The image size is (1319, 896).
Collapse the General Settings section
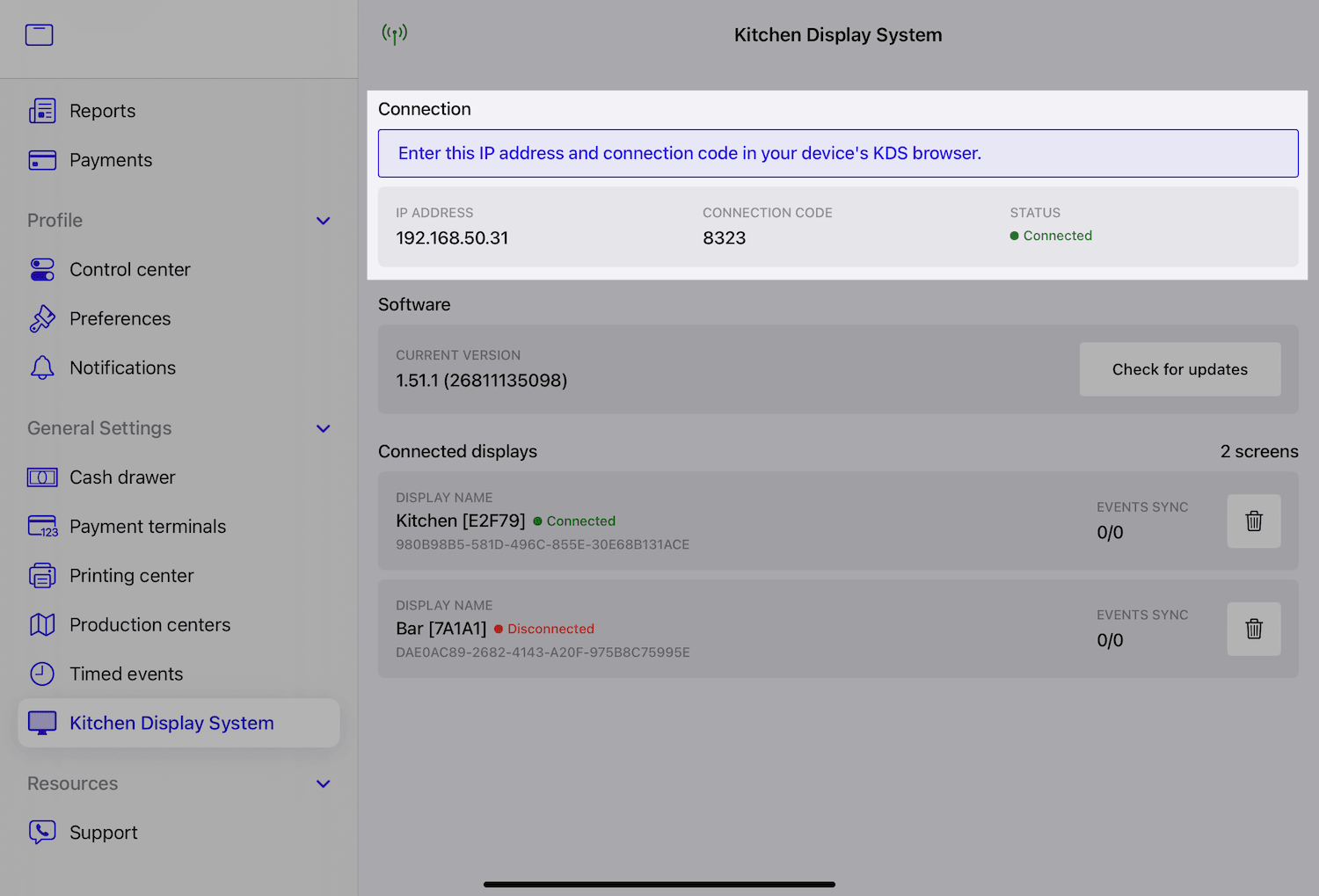[324, 428]
